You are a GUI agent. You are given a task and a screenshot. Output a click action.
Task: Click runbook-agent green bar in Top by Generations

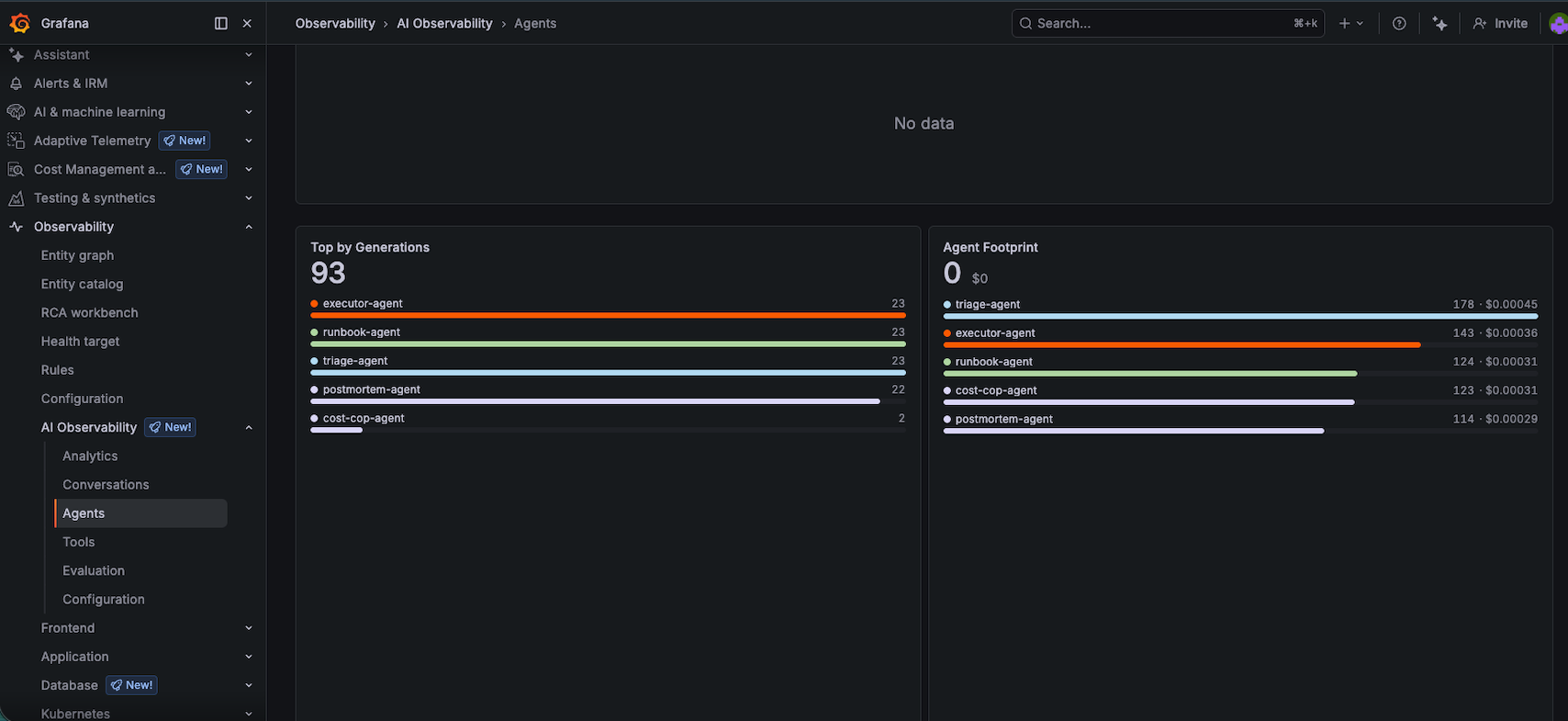coord(608,344)
